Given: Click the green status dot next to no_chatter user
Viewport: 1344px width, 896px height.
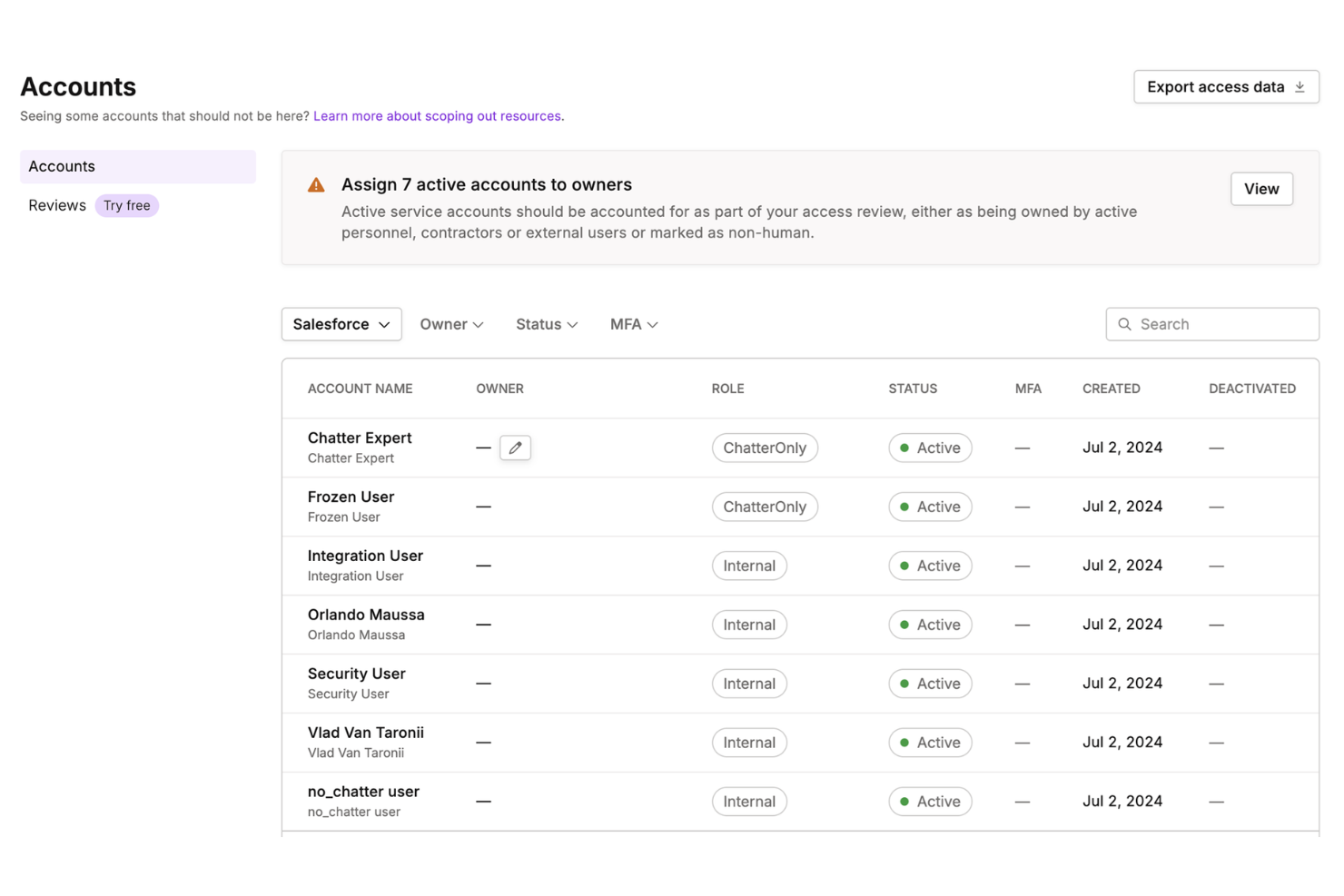Looking at the screenshot, I should pos(904,802).
